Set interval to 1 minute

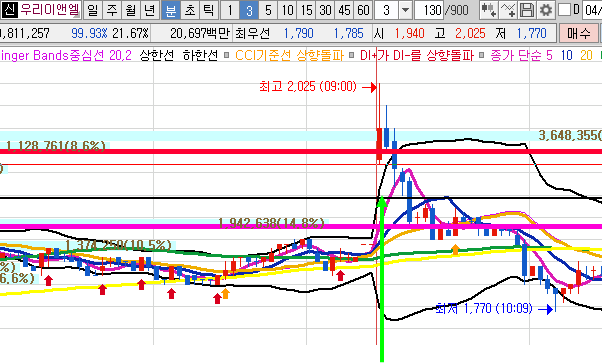click(230, 10)
